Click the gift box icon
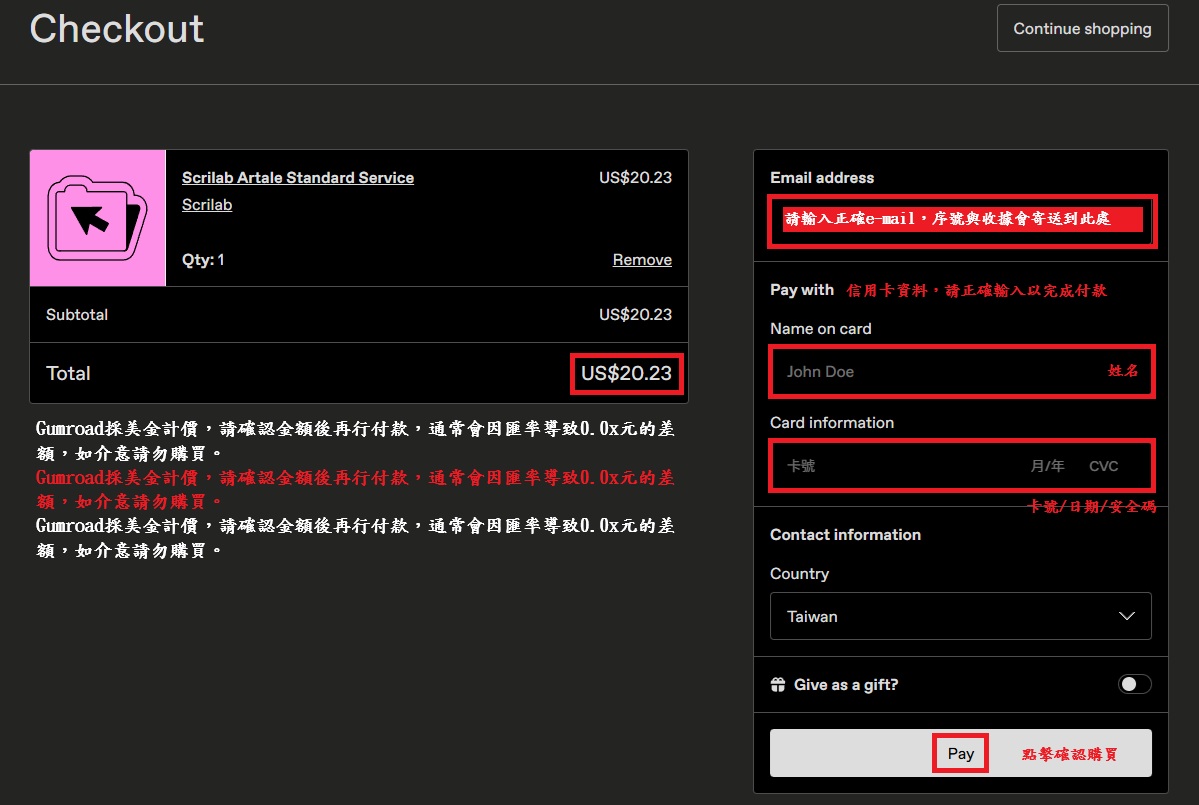This screenshot has width=1199, height=805. (778, 685)
